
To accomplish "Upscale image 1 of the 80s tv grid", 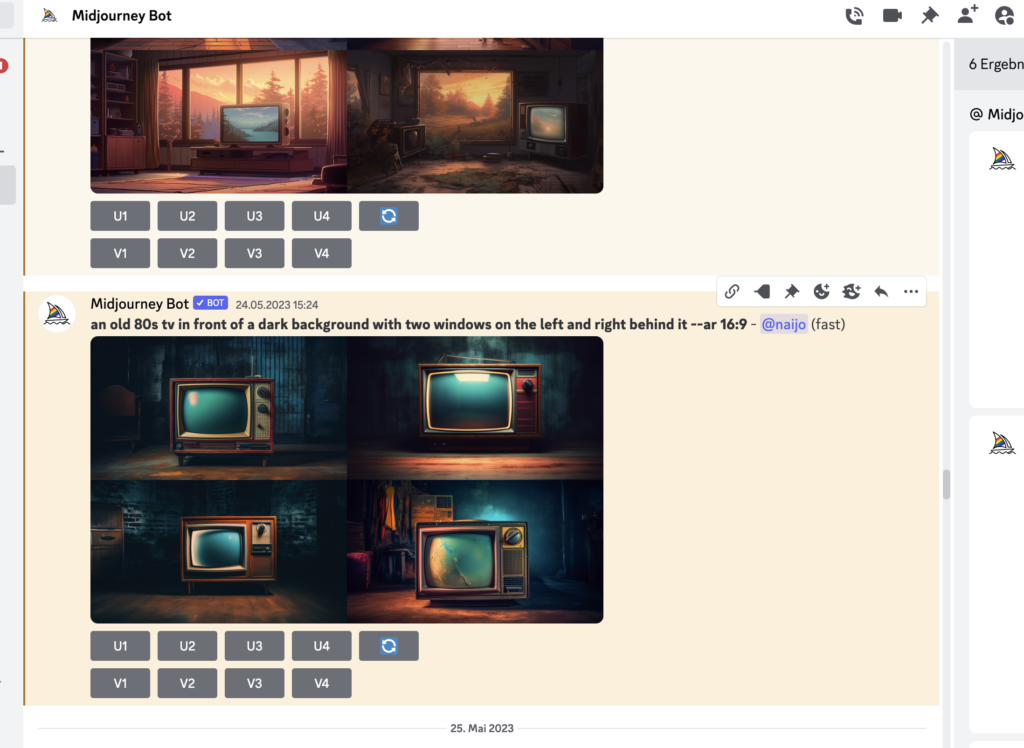I will [120, 646].
